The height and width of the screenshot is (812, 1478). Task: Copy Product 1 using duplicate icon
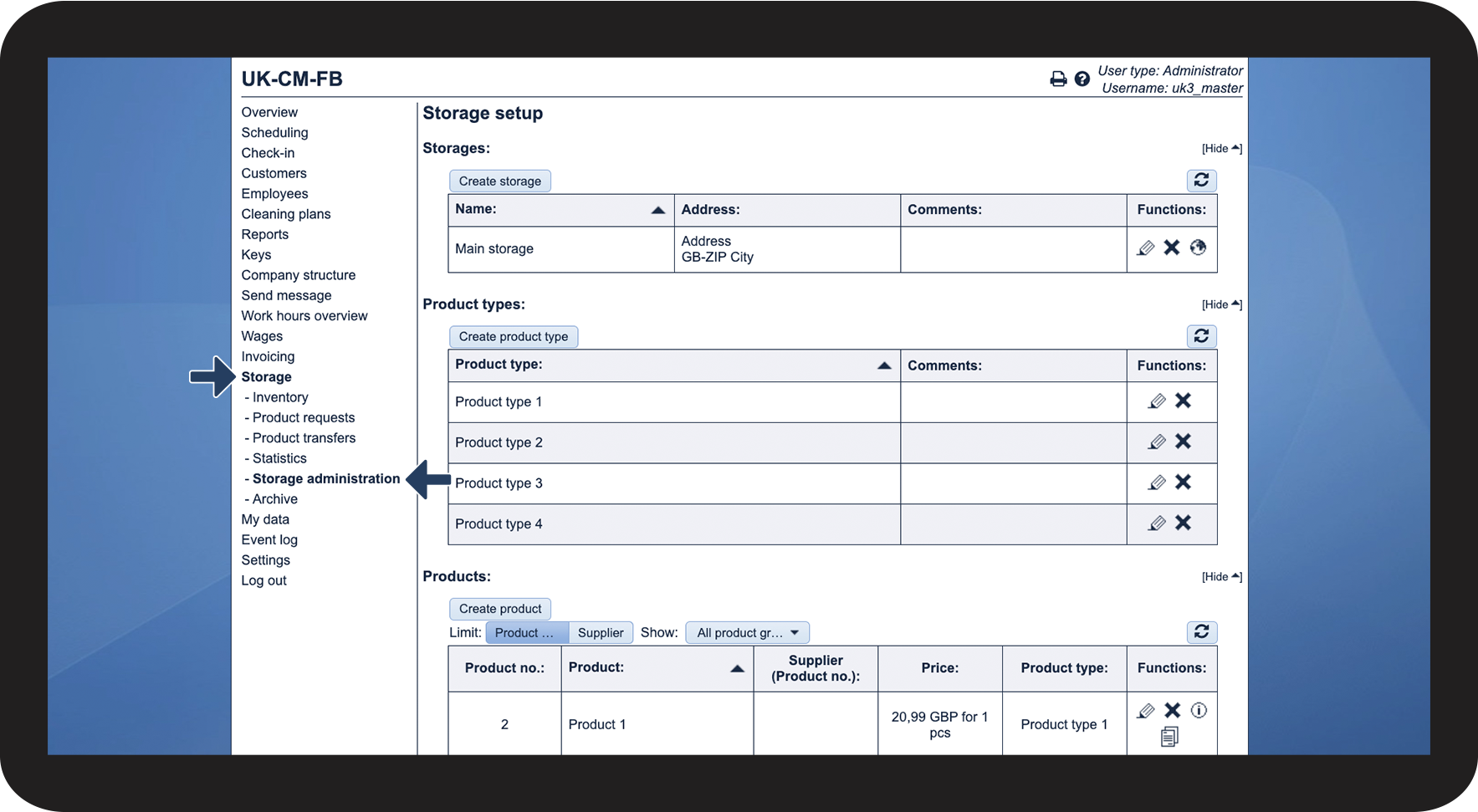pyautogui.click(x=1169, y=737)
